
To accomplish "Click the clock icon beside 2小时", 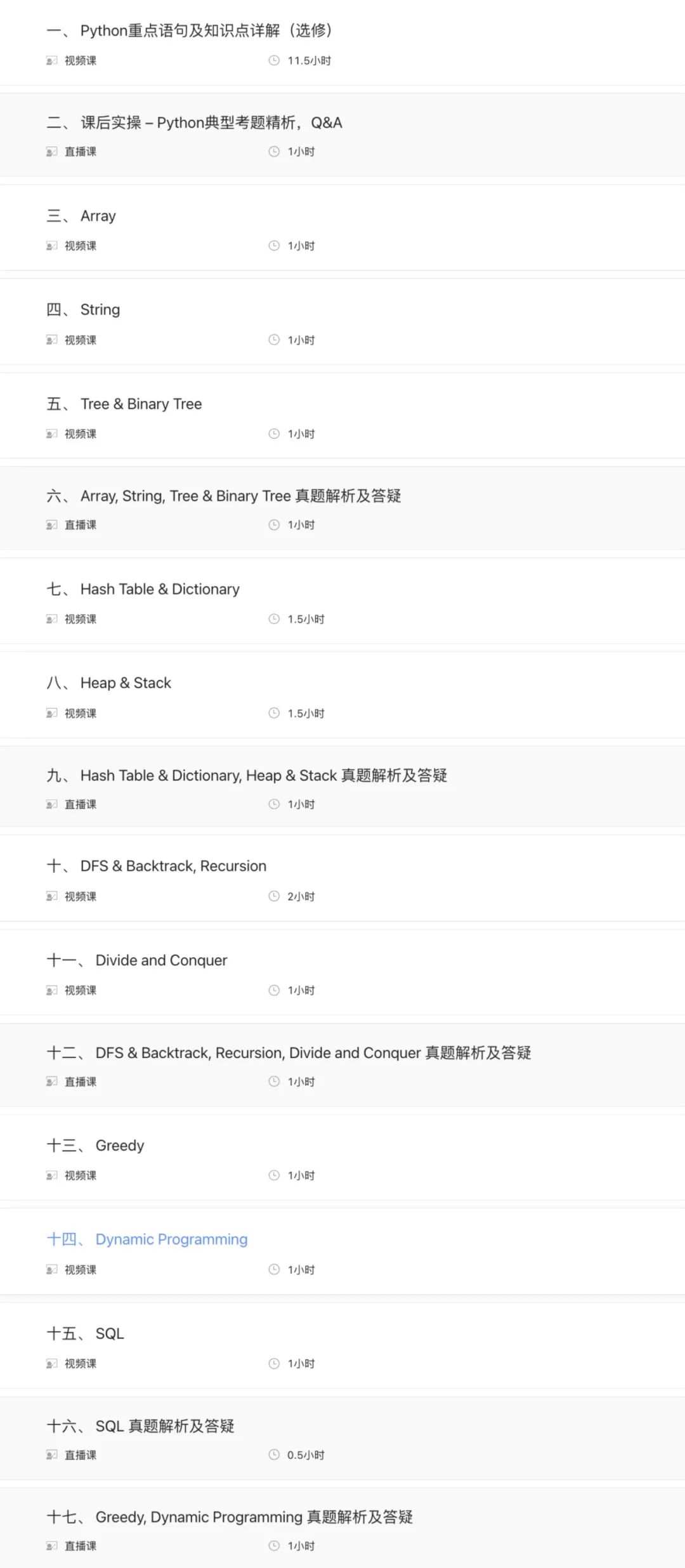I will coord(274,896).
